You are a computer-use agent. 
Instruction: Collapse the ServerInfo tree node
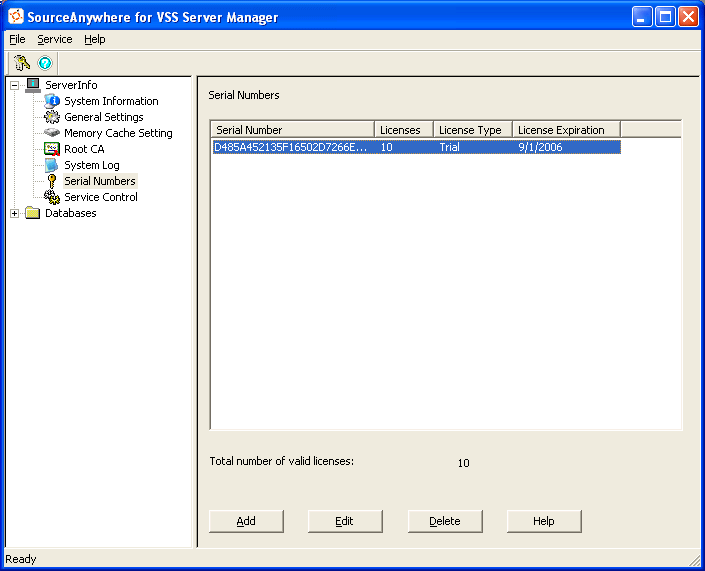tap(15, 85)
